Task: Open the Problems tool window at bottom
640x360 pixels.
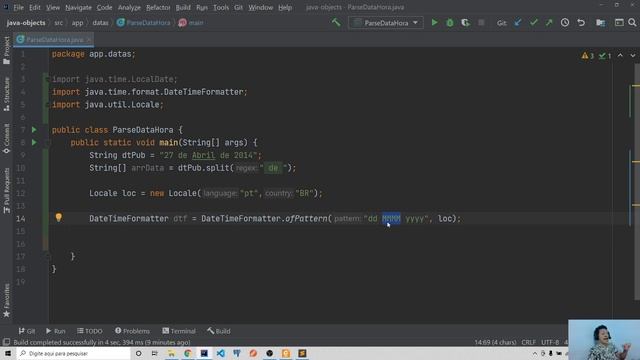Action: click(x=132, y=331)
